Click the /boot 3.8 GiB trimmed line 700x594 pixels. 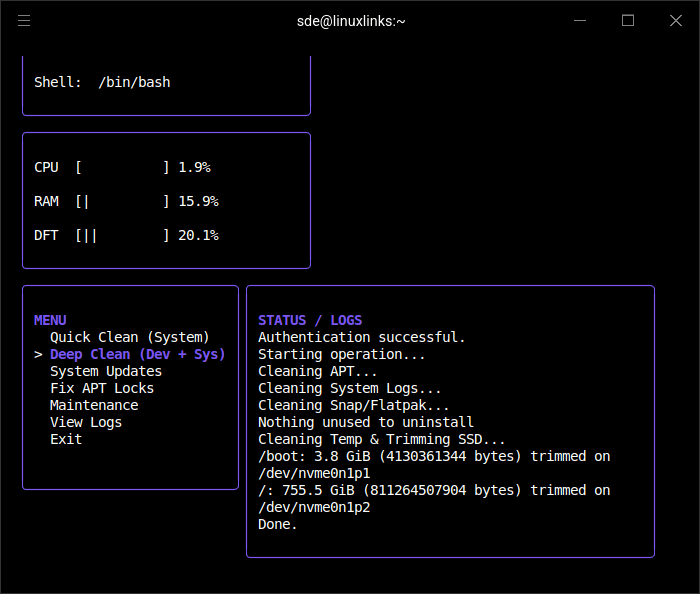(x=434, y=456)
